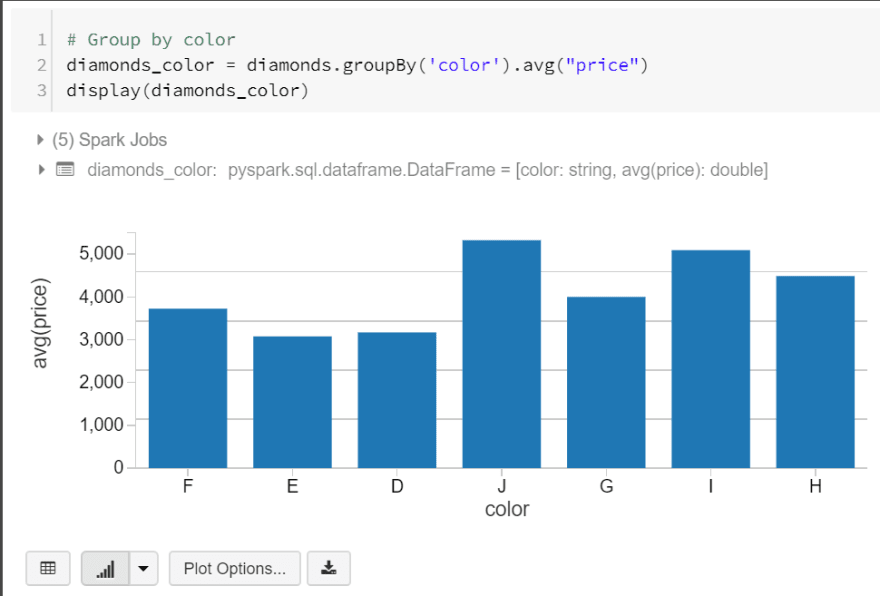Open chart type dropdown arrow
880x596 pixels.
pos(144,568)
